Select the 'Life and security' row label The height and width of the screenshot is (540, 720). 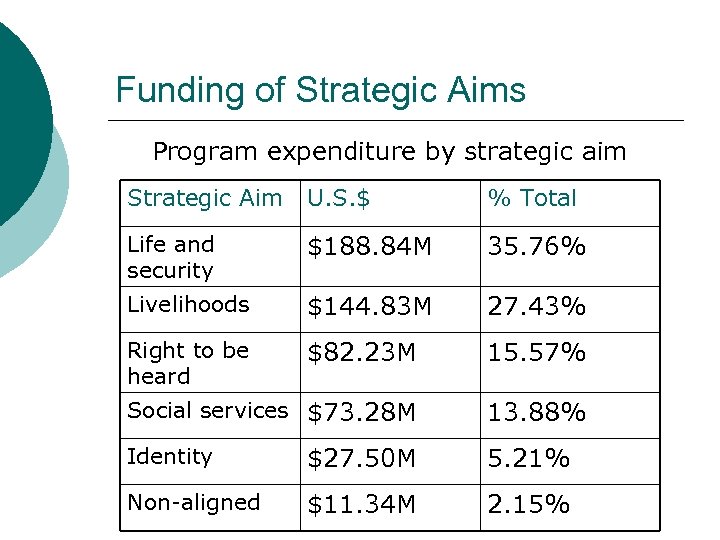pyautogui.click(x=171, y=257)
